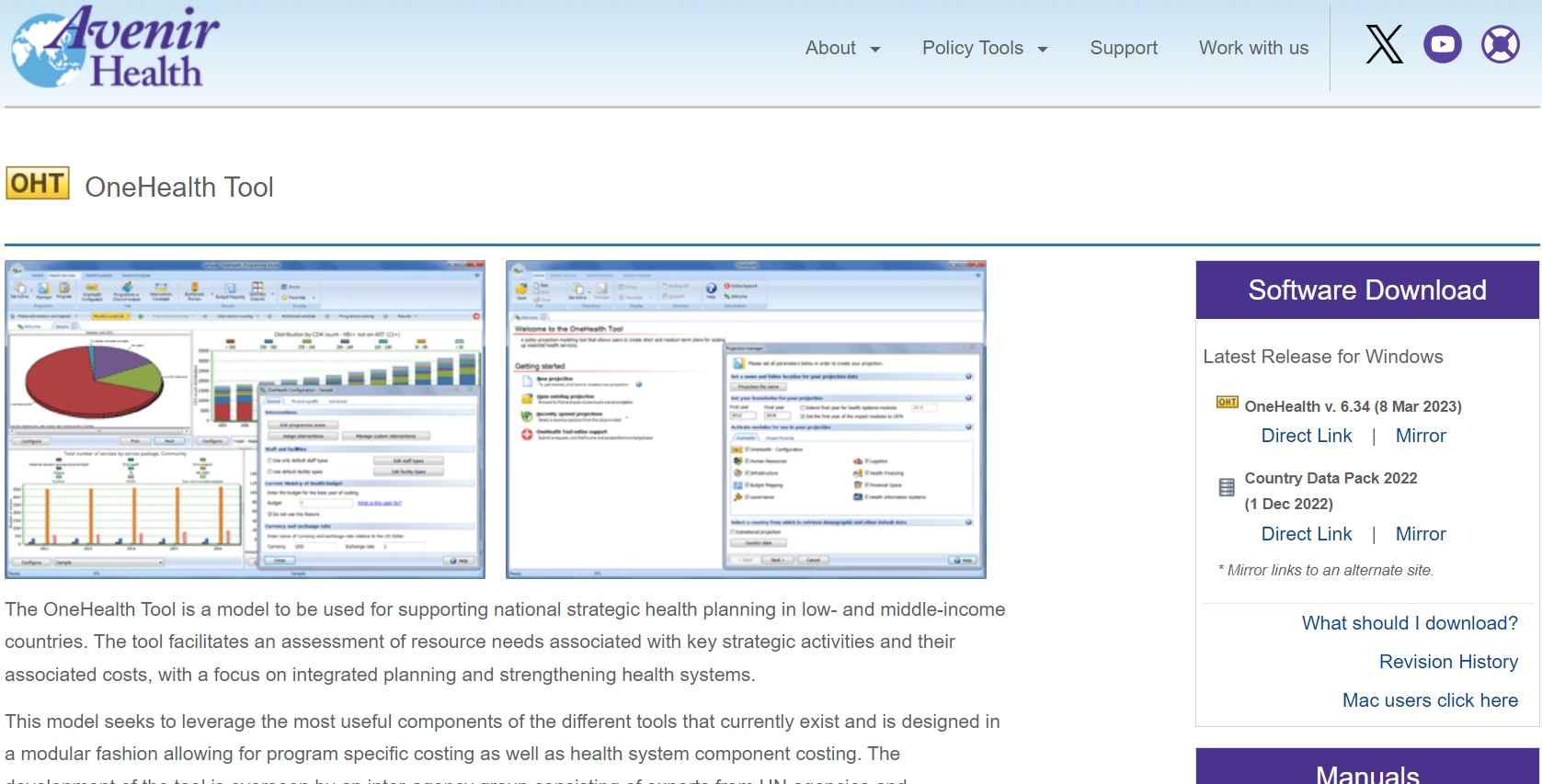Open the Avenir Health logo homepage
Screen dimensions: 1542x784
(115, 48)
